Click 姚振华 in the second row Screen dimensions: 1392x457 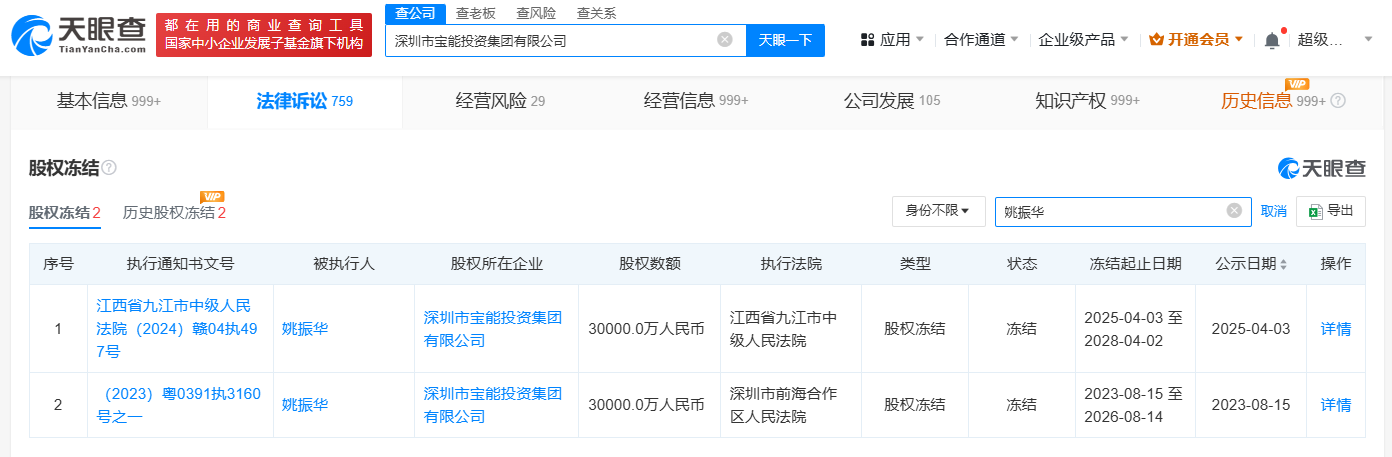click(305, 405)
